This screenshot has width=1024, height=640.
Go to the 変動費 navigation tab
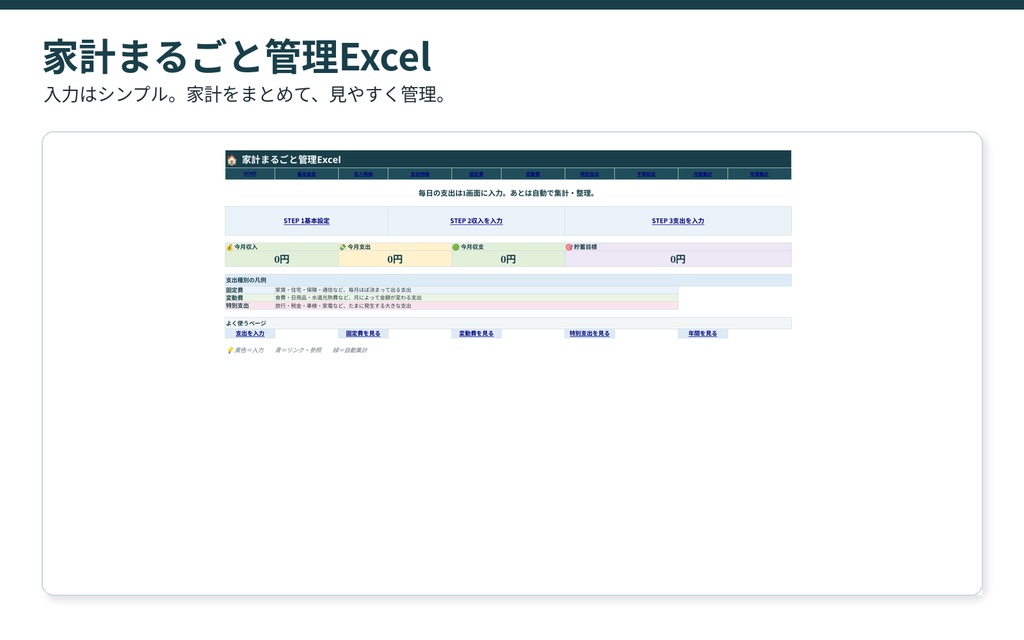pyautogui.click(x=533, y=174)
